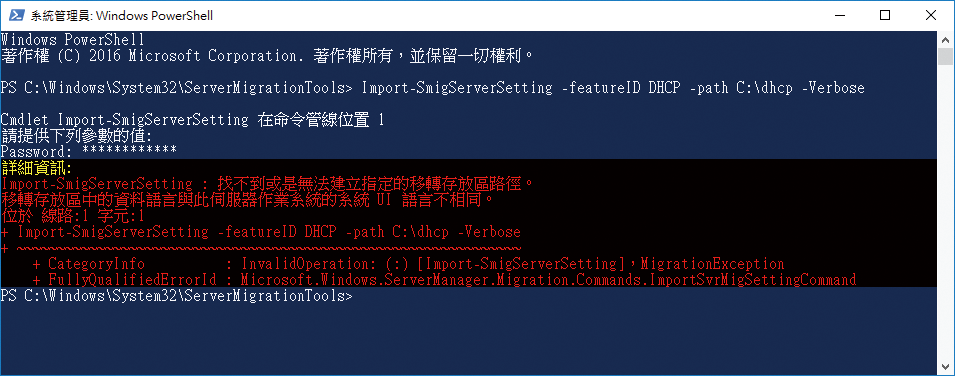The height and width of the screenshot is (376, 955).
Task: Click the red text 位於 線路:1 字元:1
Action: click(x=72, y=216)
